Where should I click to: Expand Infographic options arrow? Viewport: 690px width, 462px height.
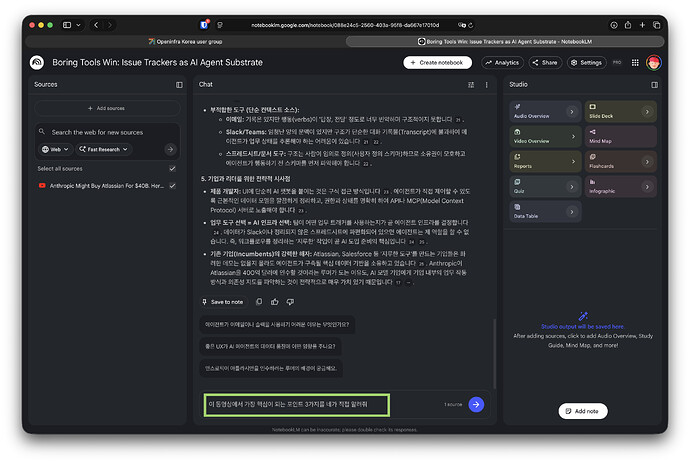[x=647, y=187]
